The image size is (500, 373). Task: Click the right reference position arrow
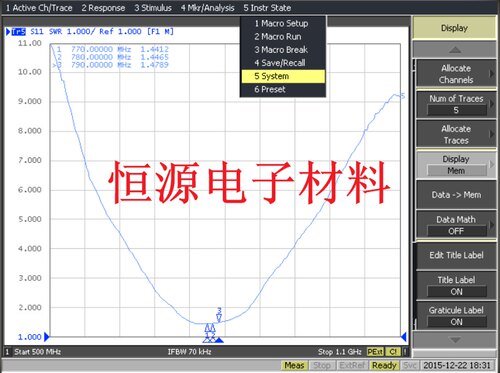tap(404, 337)
